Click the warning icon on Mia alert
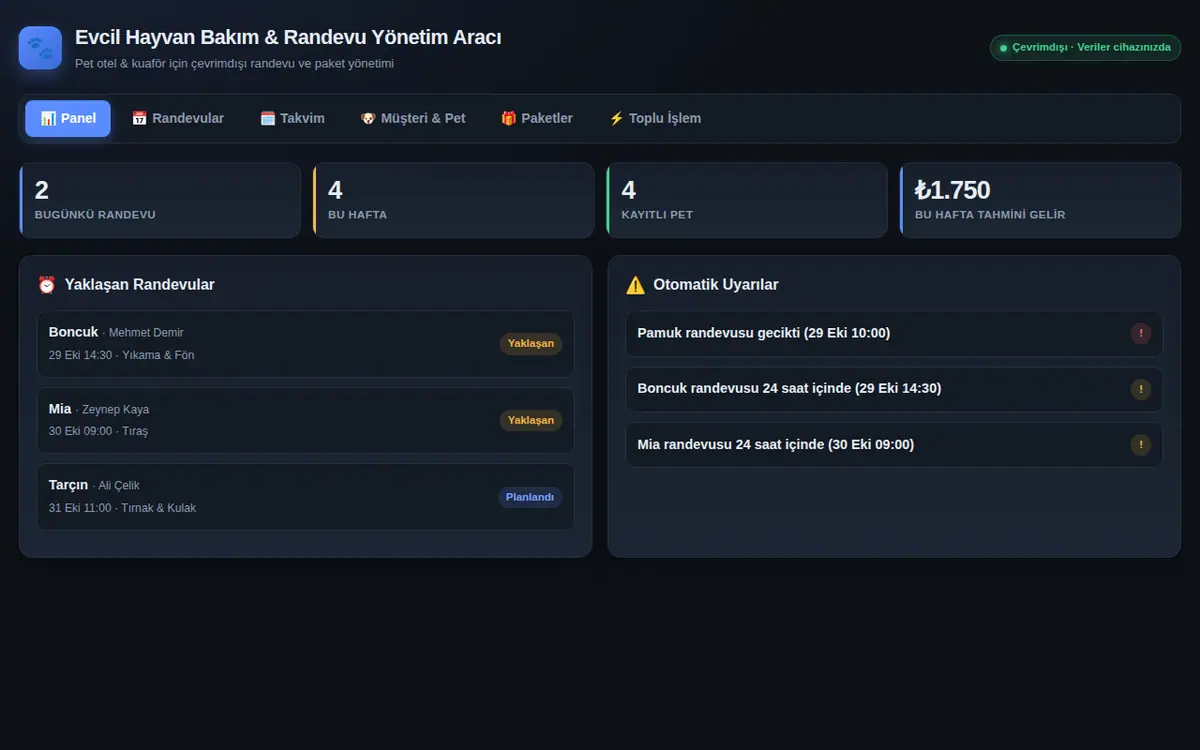 (1140, 445)
